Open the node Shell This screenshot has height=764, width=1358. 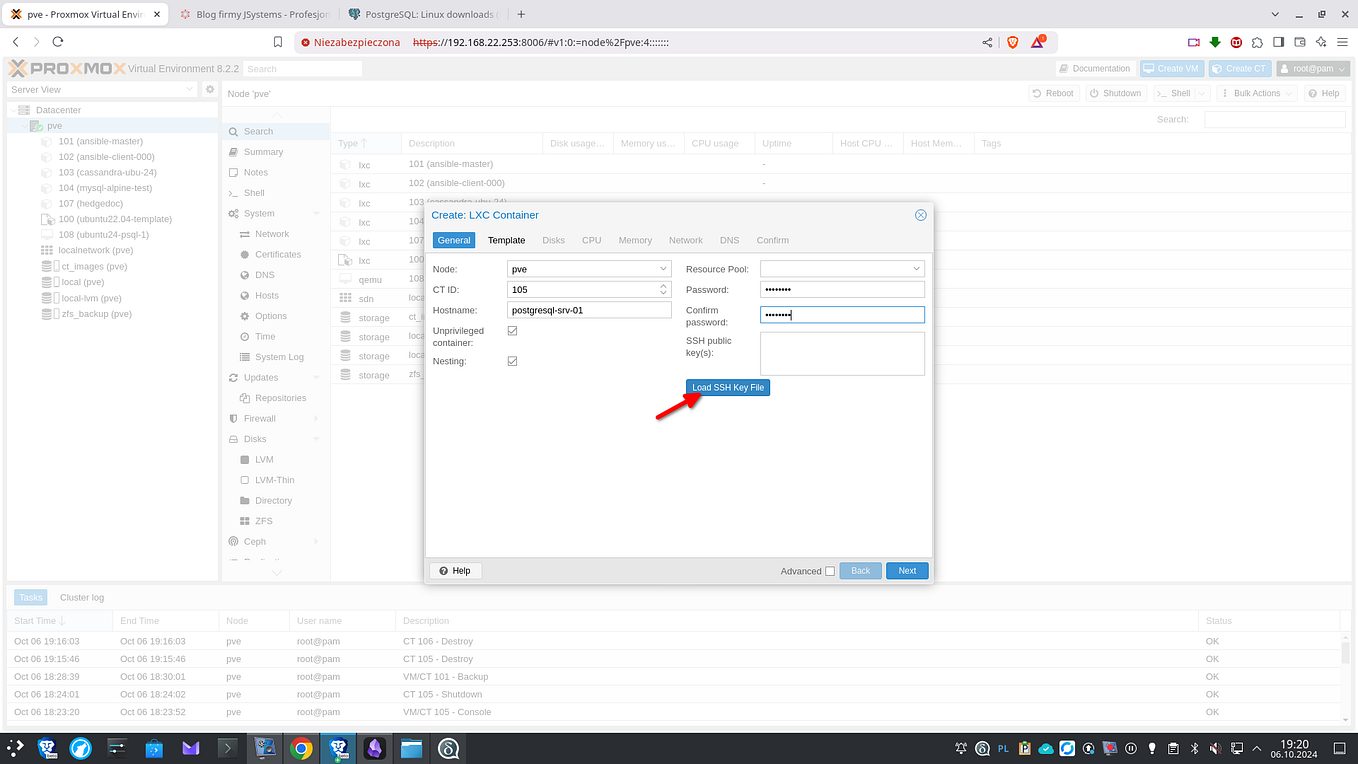258,192
